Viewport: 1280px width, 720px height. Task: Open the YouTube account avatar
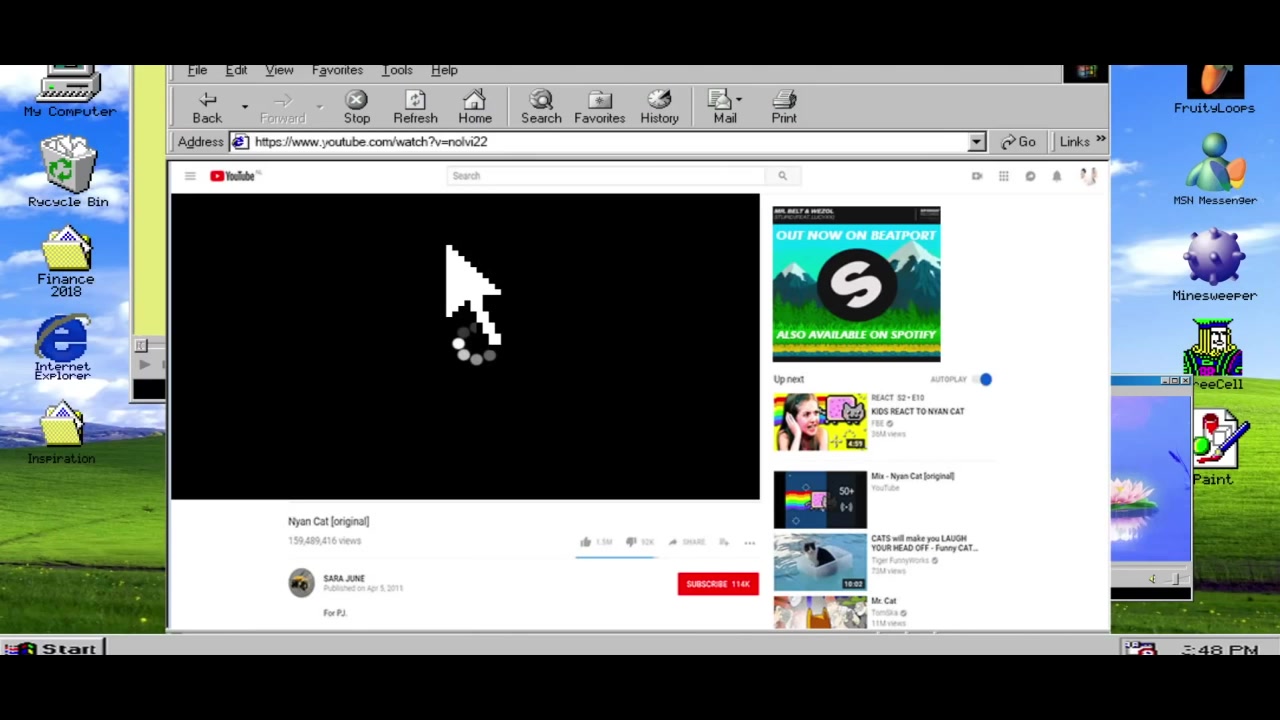coord(1088,176)
